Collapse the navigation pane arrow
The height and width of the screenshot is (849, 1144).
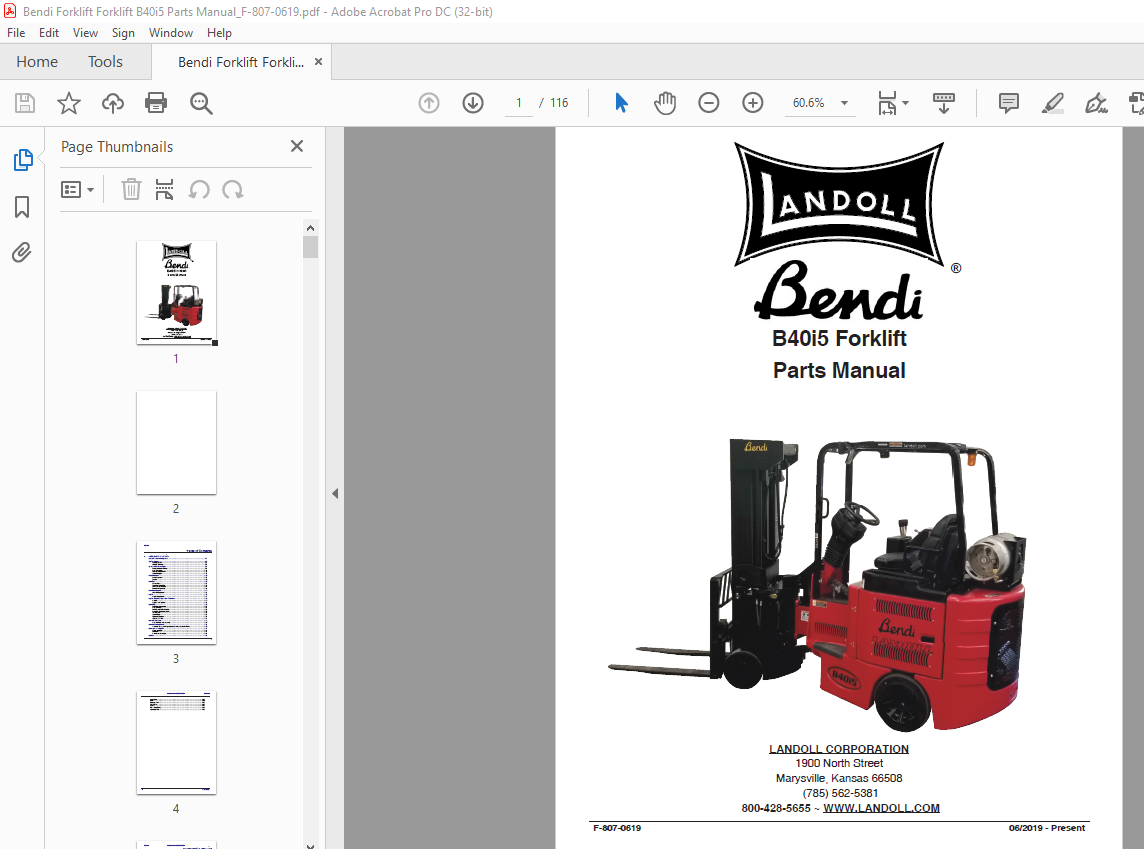click(335, 494)
